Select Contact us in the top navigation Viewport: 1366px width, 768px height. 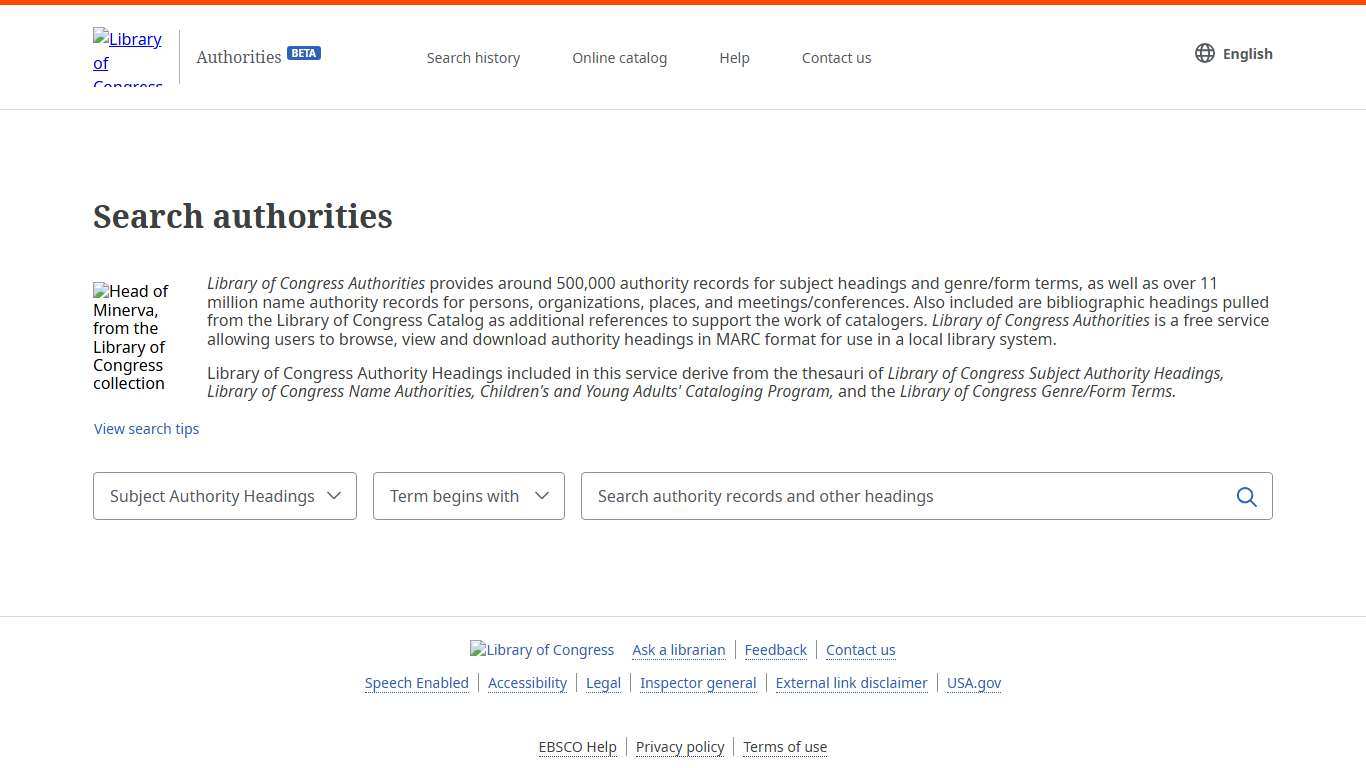[x=836, y=58]
